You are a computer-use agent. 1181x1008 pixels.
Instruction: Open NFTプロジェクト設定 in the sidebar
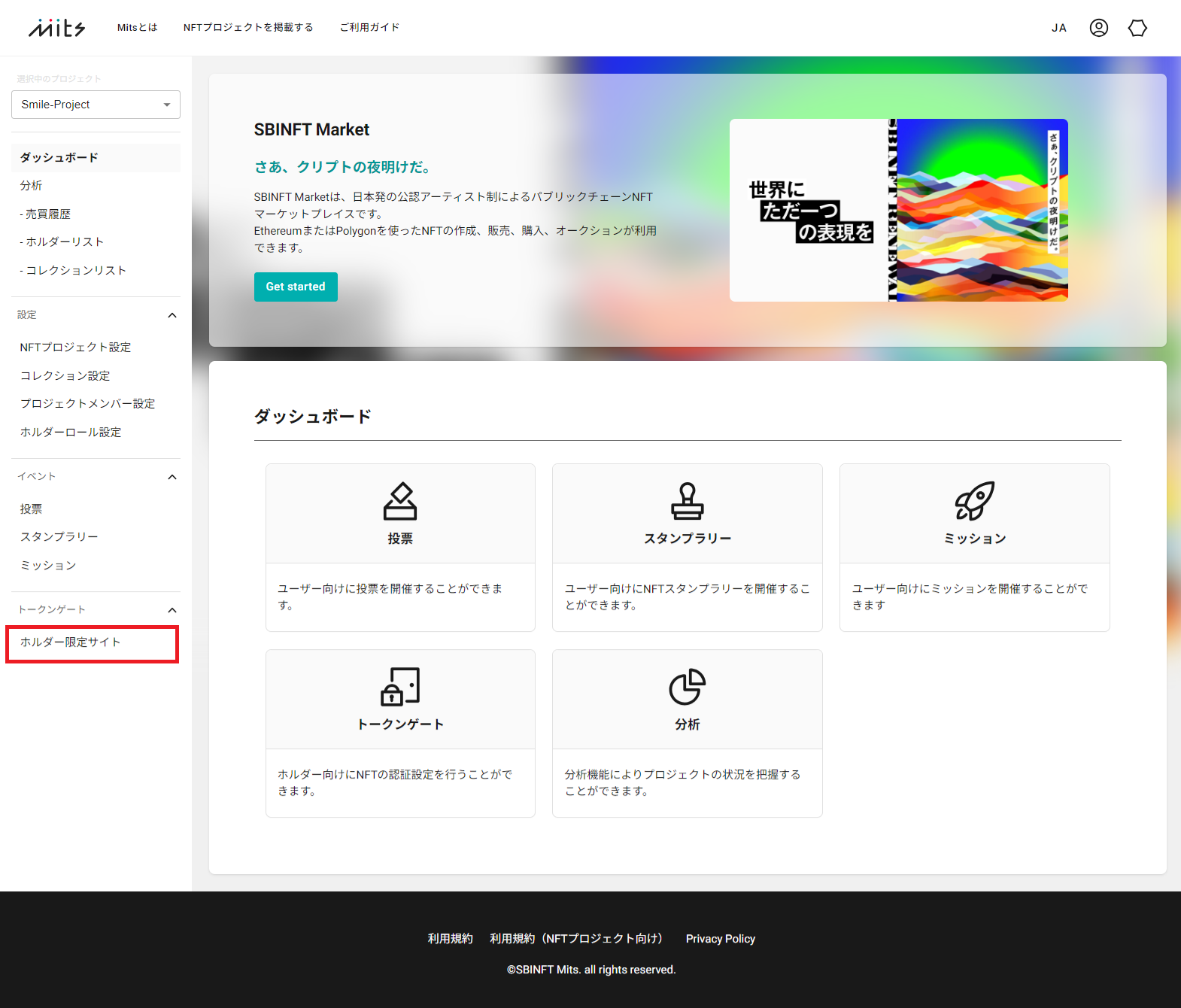[x=75, y=348]
